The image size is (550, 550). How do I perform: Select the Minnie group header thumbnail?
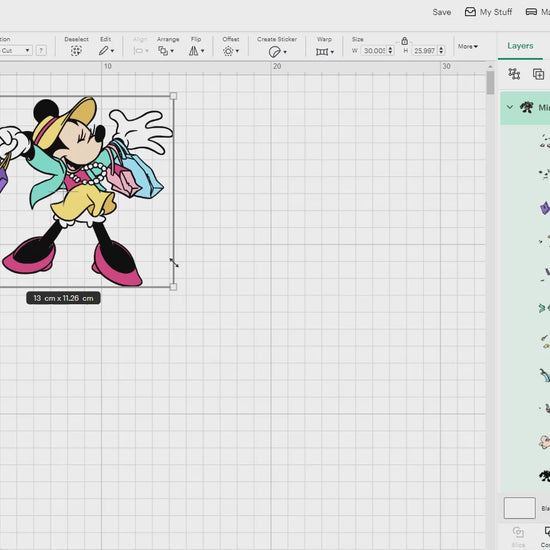click(x=526, y=107)
